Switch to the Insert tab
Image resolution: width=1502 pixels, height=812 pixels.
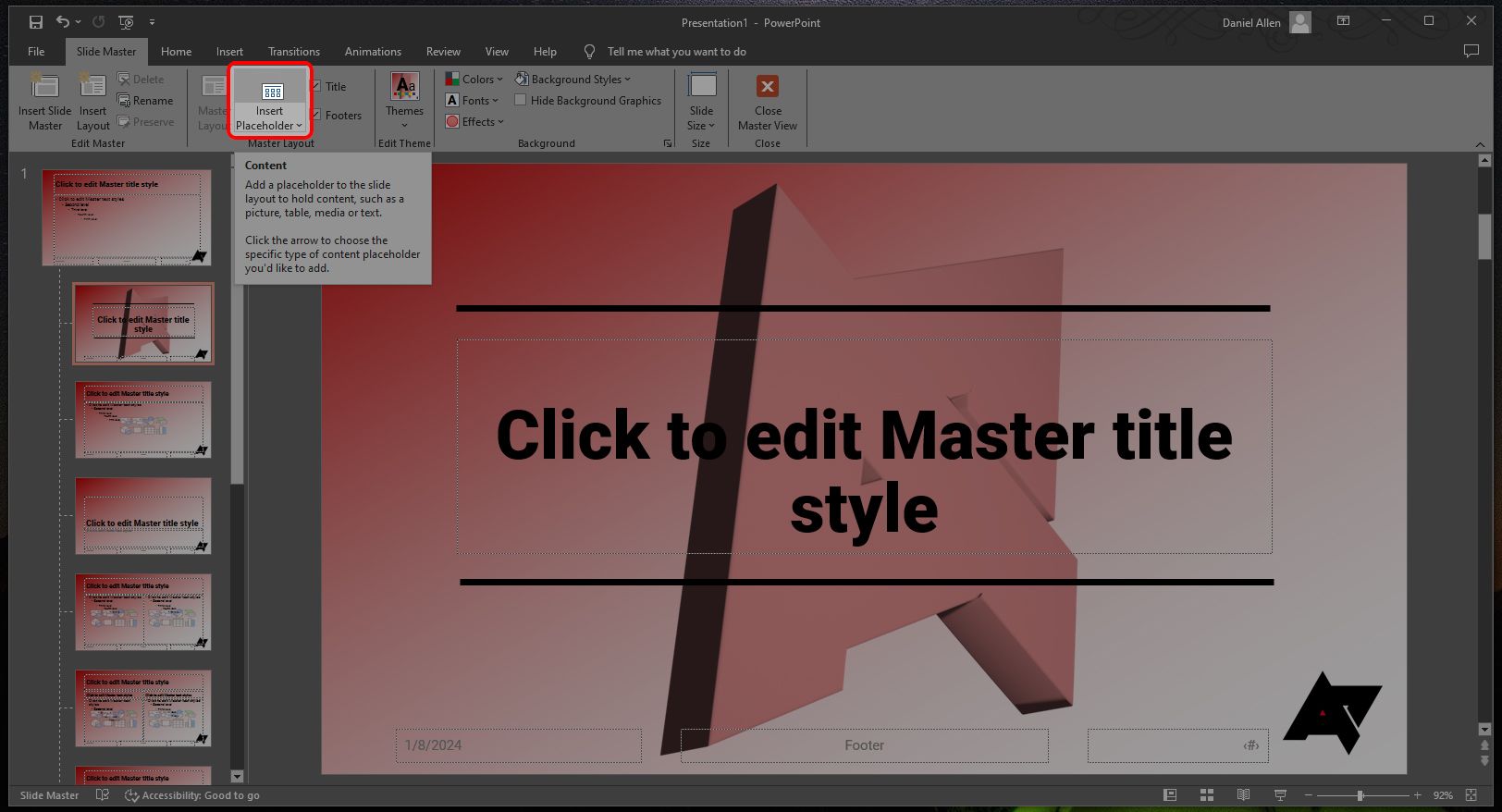pos(229,52)
